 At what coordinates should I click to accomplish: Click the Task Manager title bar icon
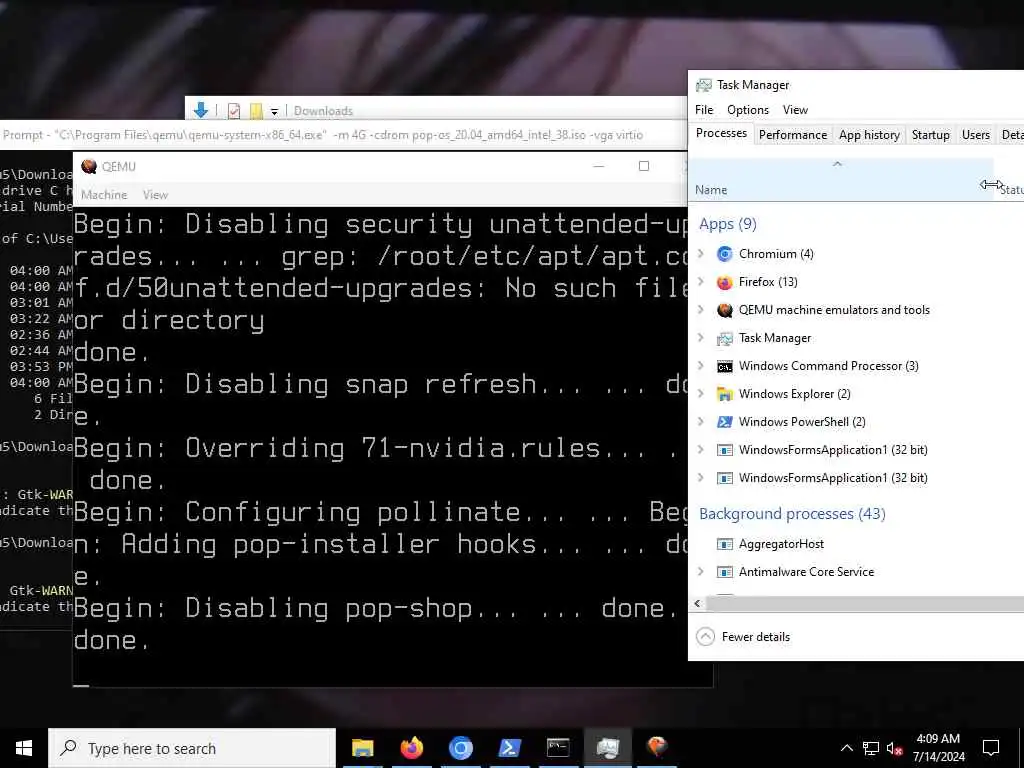pos(703,85)
